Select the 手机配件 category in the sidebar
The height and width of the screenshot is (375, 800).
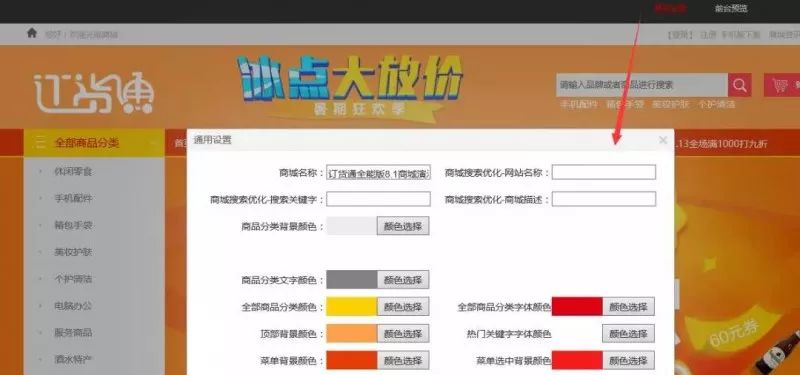[x=73, y=198]
